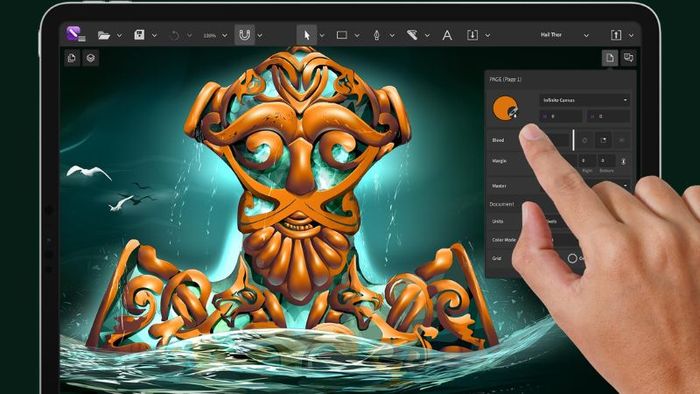
Task: Open the Infinite Canvas page size dropdown
Action: pos(584,100)
